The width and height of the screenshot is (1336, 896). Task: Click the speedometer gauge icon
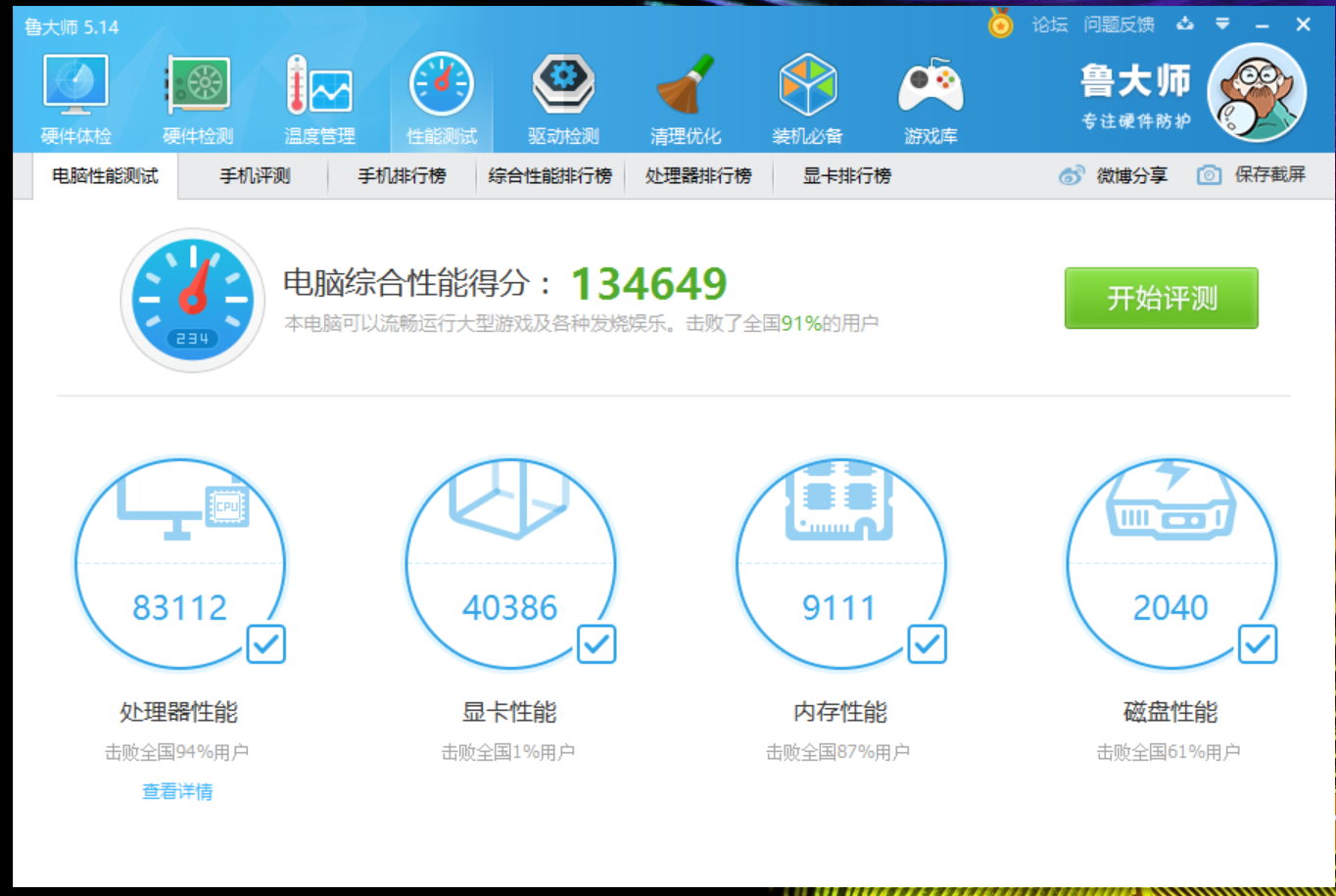click(193, 300)
